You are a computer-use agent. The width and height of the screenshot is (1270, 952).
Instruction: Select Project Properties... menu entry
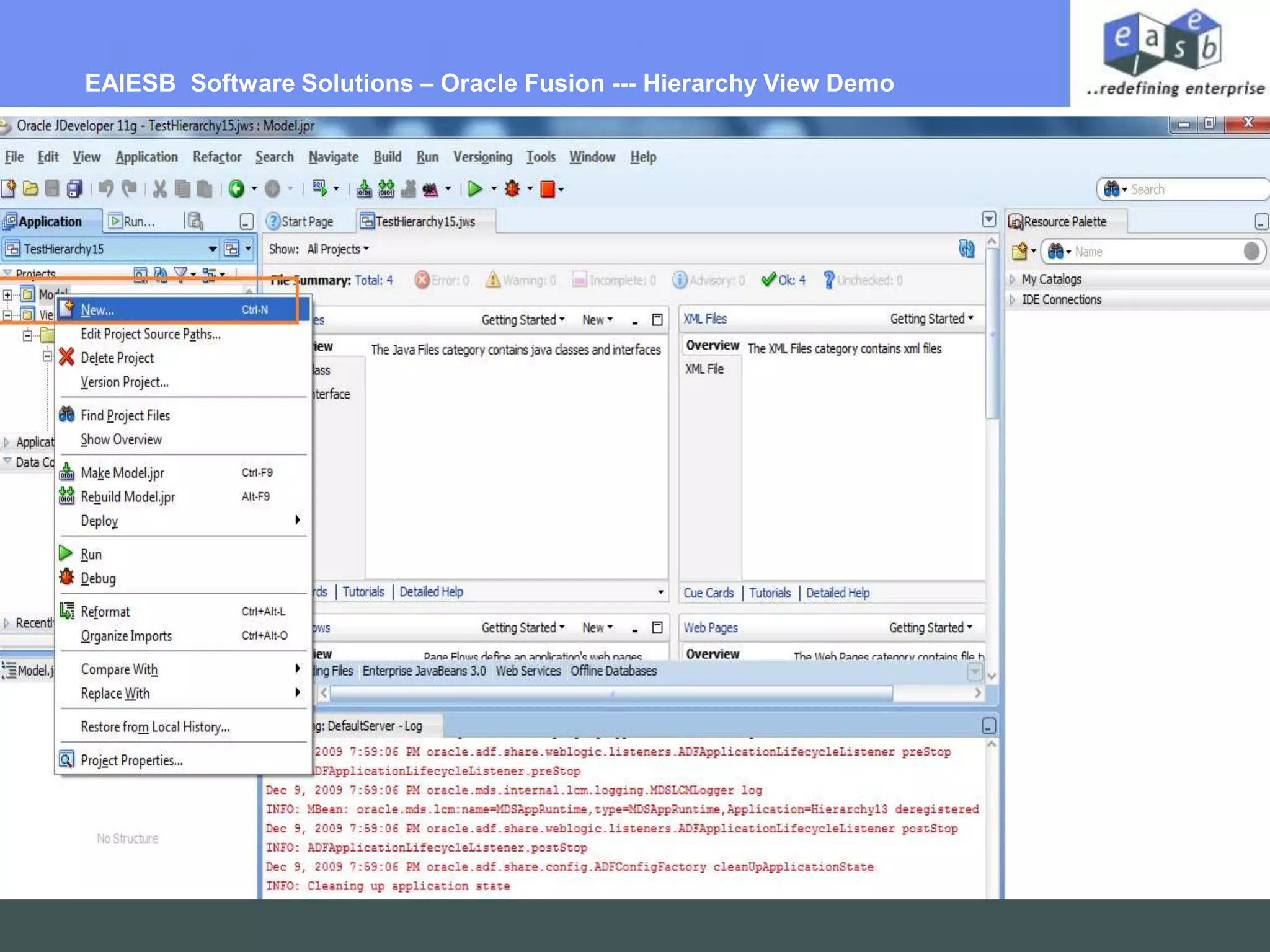tap(183, 760)
